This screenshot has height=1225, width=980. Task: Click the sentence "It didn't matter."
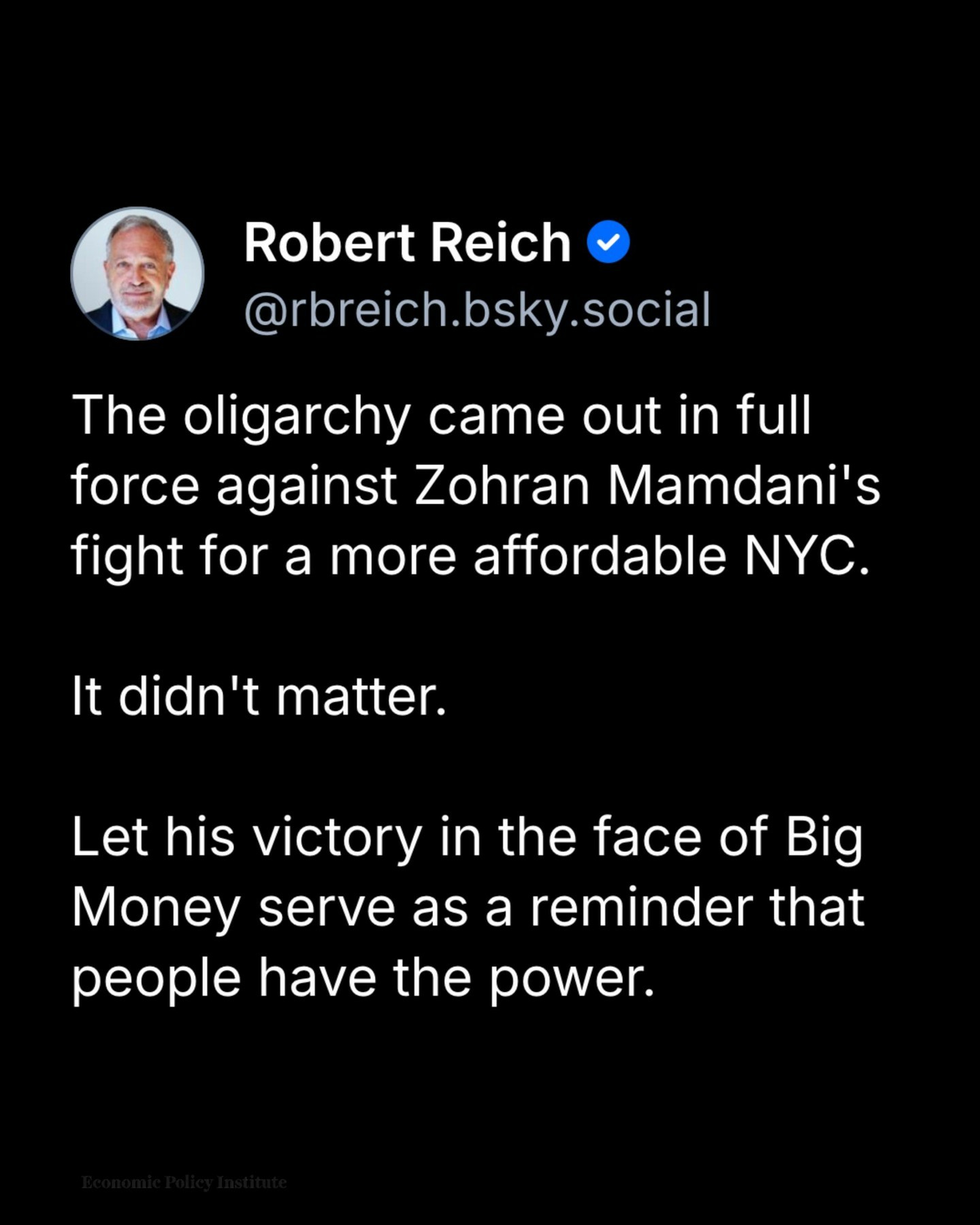pyautogui.click(x=259, y=697)
